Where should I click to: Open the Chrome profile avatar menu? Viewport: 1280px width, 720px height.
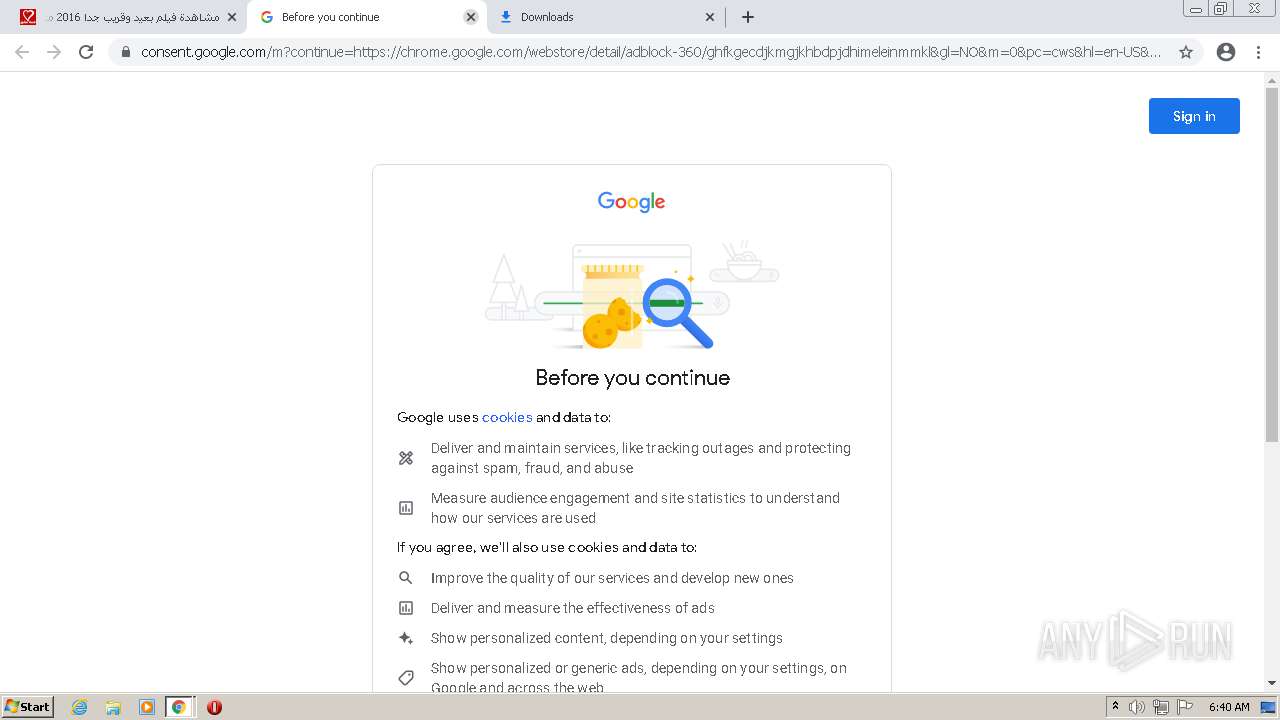pos(1226,52)
